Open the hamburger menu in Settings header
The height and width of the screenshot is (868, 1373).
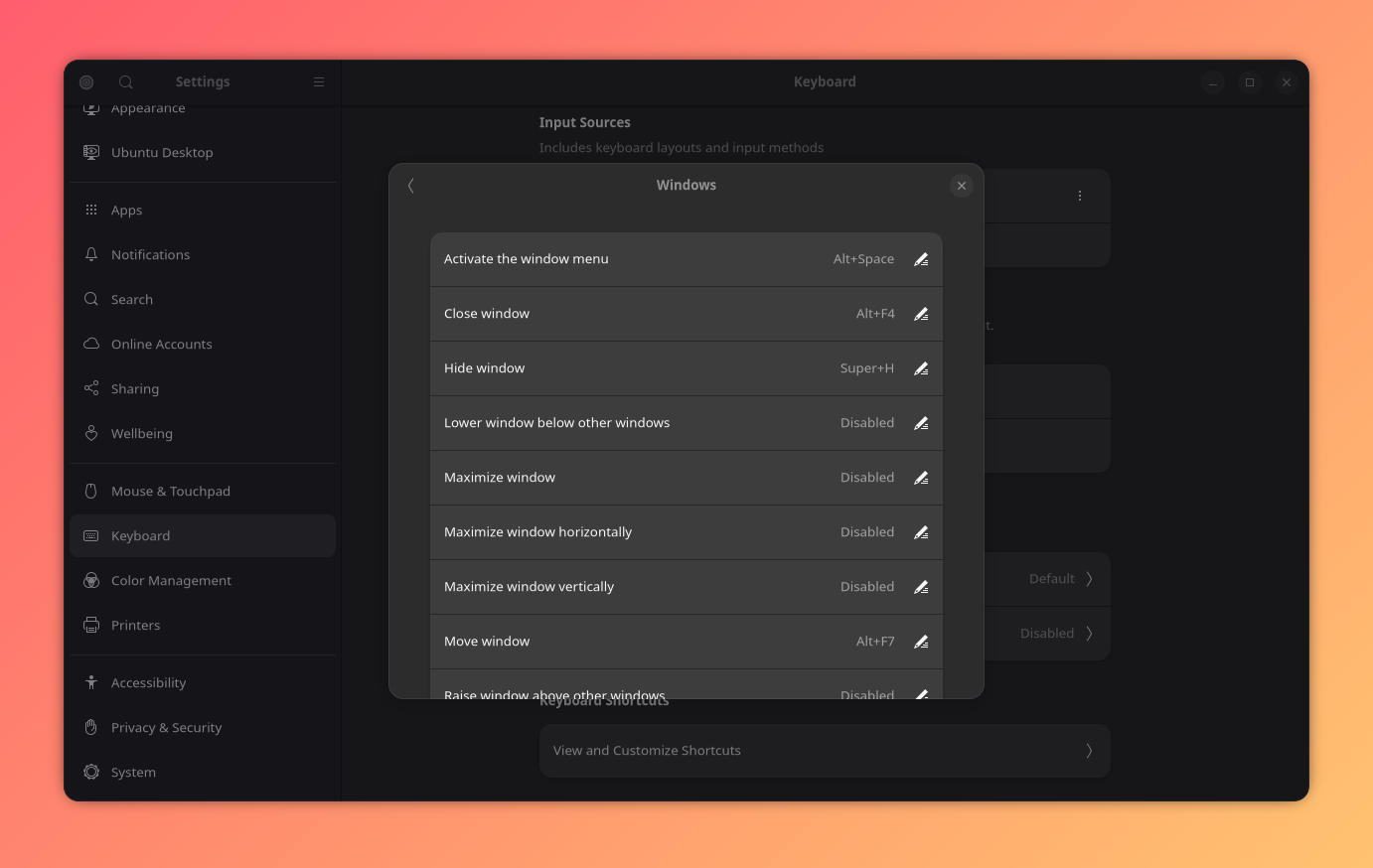(318, 81)
